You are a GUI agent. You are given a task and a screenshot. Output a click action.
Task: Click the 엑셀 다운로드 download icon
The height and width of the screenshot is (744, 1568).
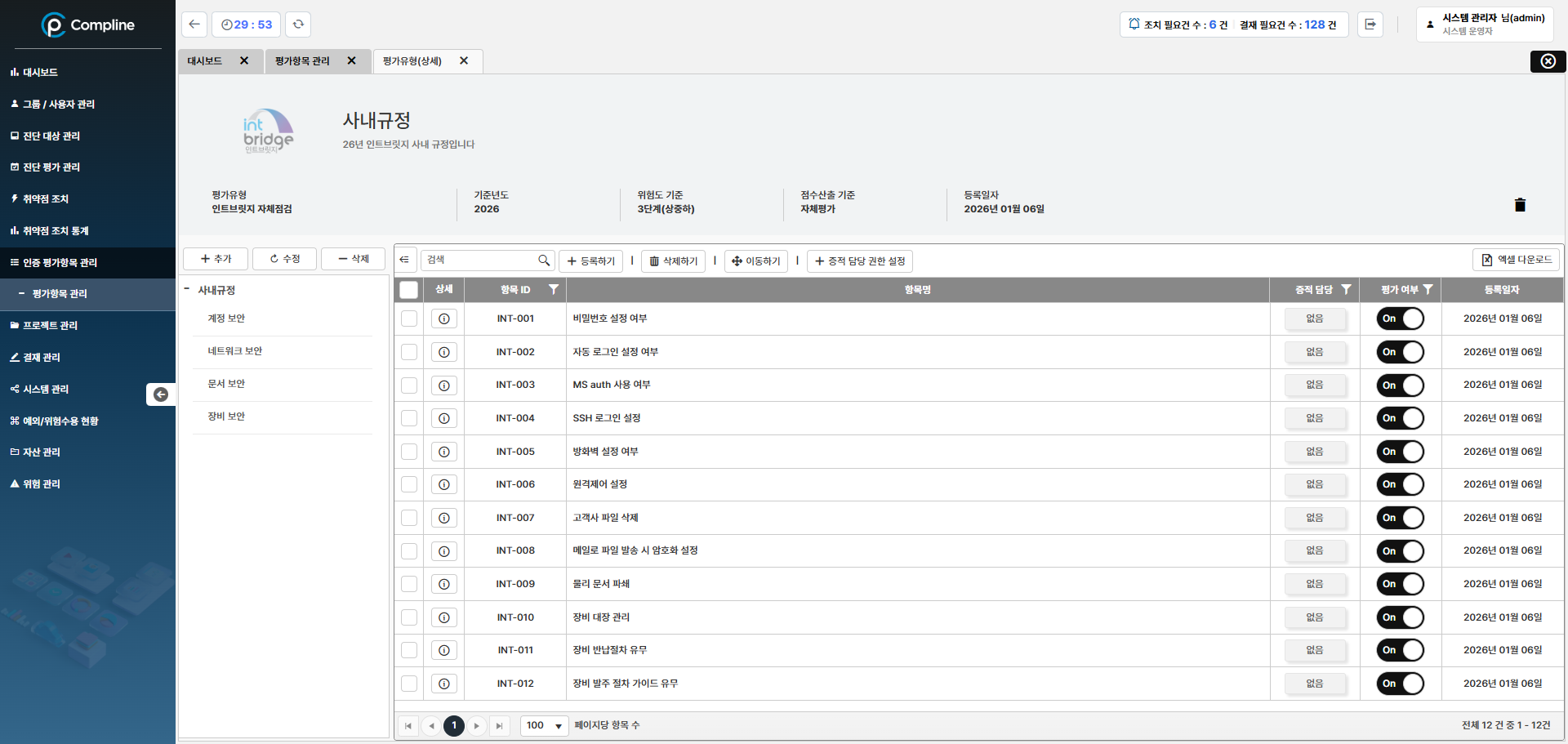(1487, 260)
